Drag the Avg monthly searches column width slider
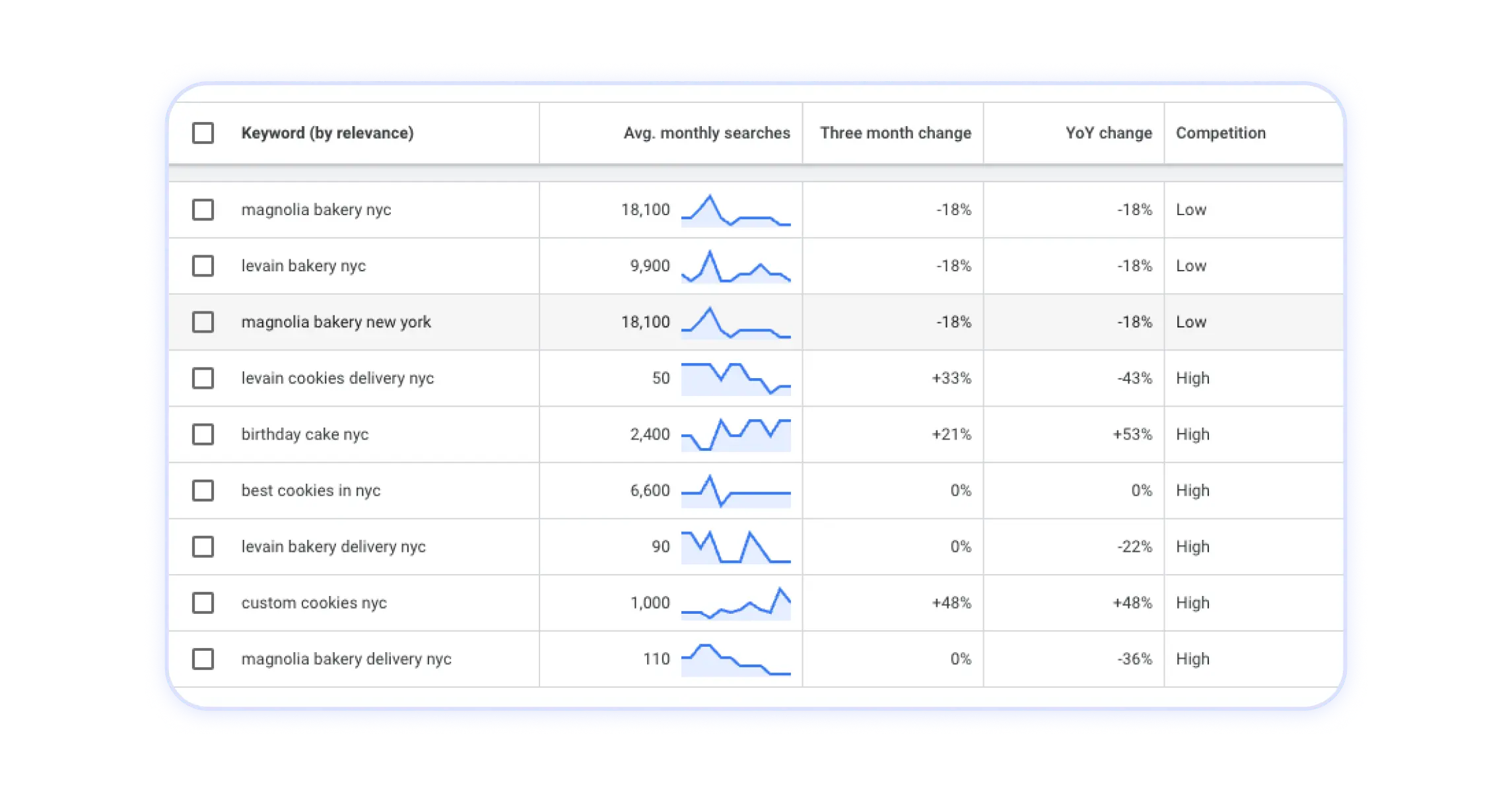The image size is (1512, 792). pyautogui.click(x=802, y=133)
